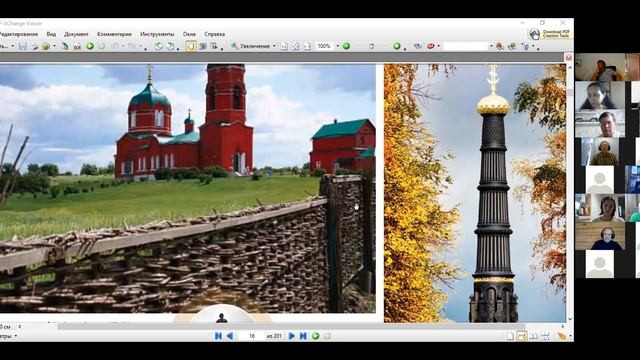Toggle the Hand tool
Image resolution: width=640 pixels, height=360 pixels.
pyautogui.click(x=191, y=46)
